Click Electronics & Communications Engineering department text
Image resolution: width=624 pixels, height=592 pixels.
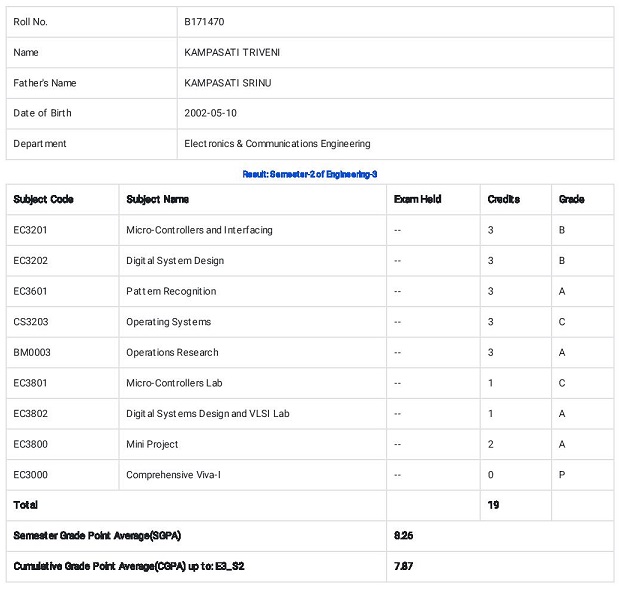[277, 144]
